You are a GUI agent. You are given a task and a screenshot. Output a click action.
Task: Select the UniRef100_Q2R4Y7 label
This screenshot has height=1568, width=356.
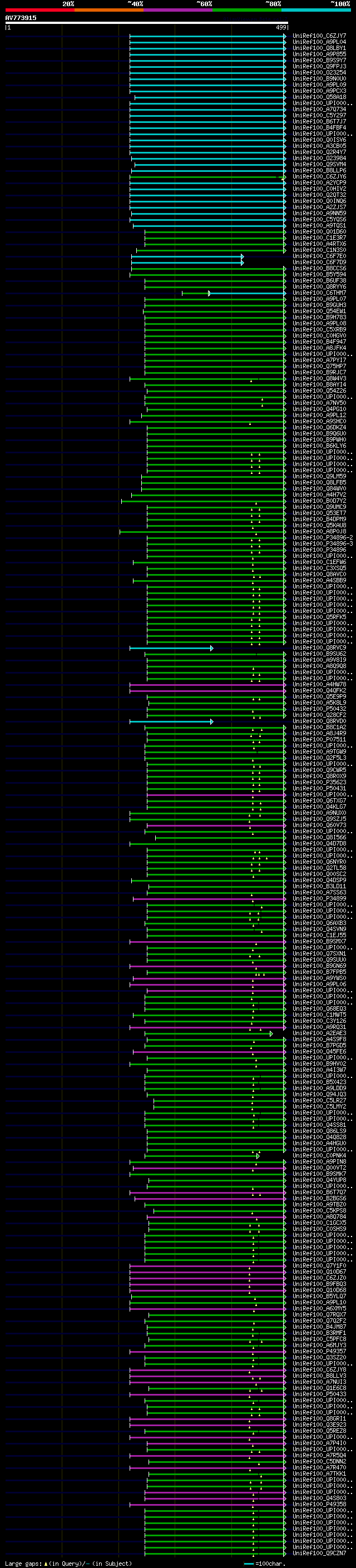pos(319,152)
